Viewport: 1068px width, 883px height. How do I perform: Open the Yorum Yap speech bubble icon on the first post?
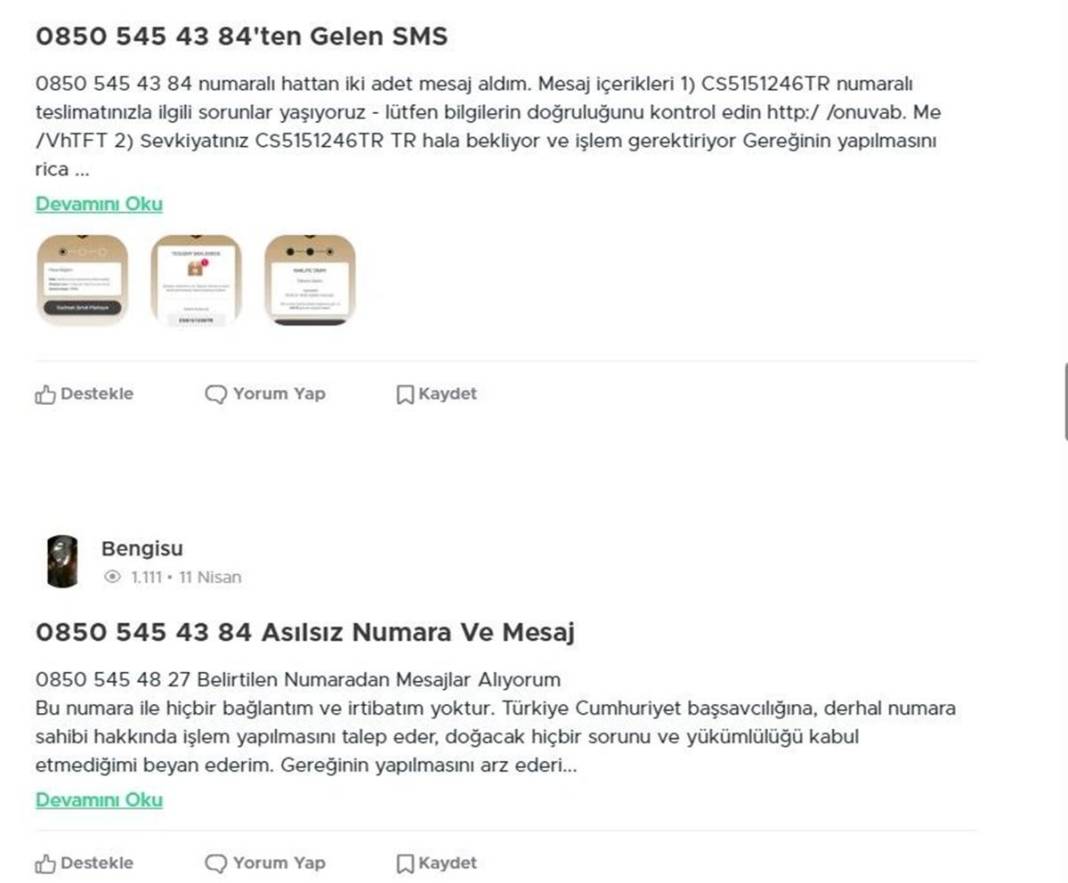[x=216, y=394]
